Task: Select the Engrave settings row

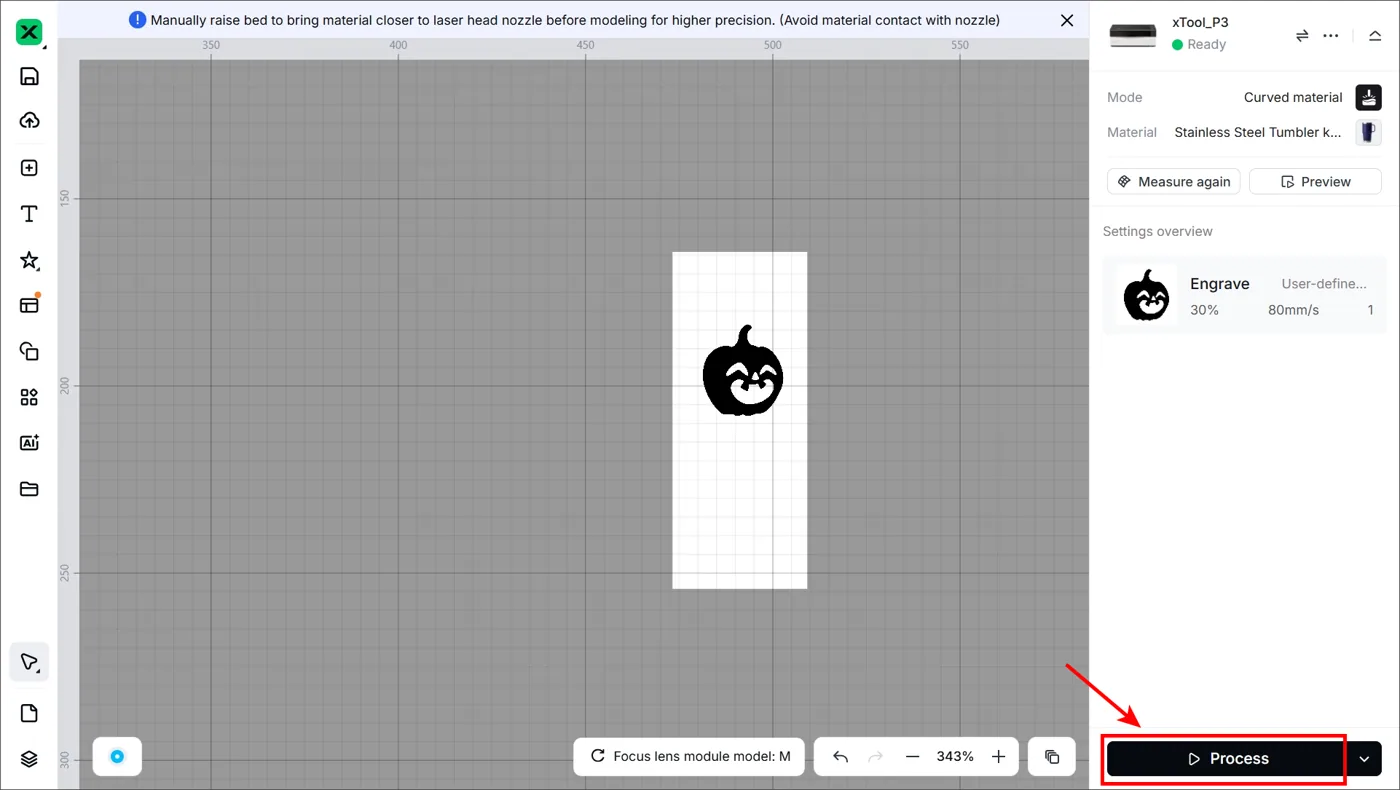Action: [1244, 296]
